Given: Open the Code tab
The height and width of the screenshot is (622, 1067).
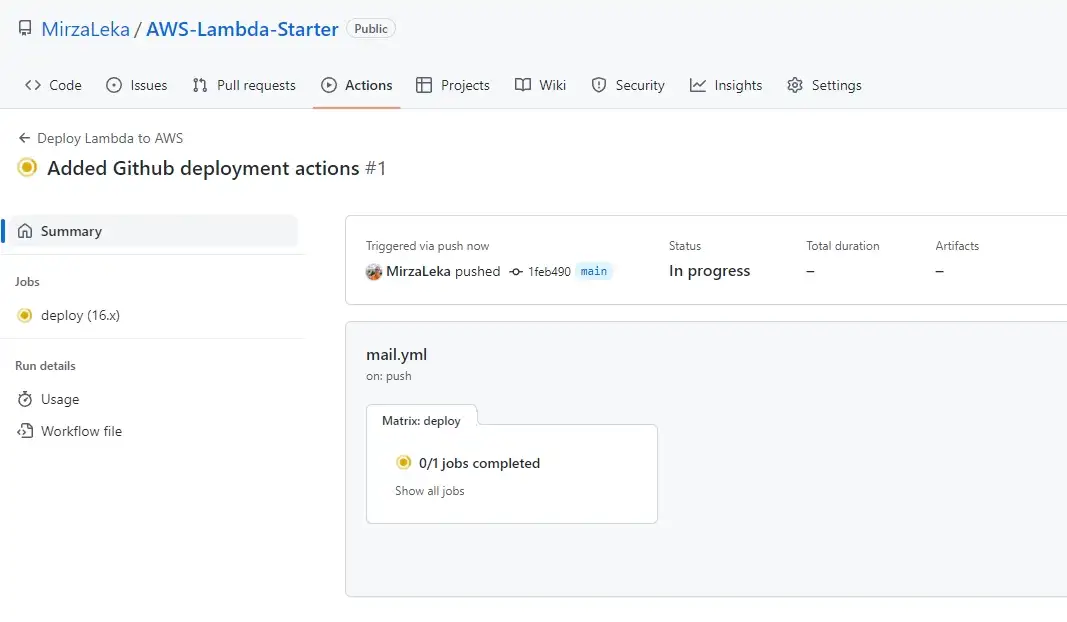Looking at the screenshot, I should (54, 85).
